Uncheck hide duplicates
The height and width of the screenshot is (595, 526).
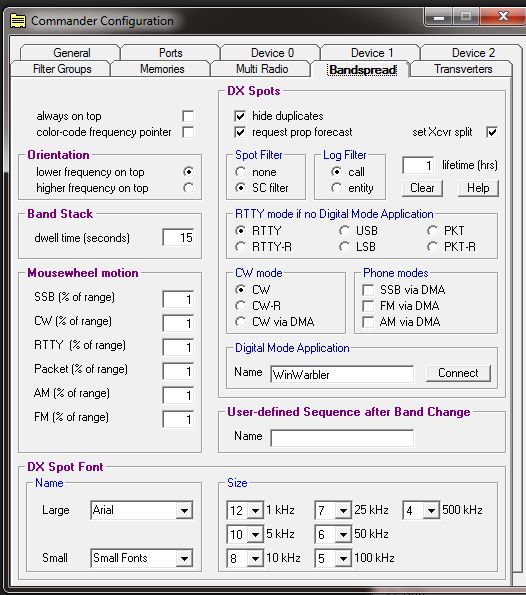tap(240, 116)
